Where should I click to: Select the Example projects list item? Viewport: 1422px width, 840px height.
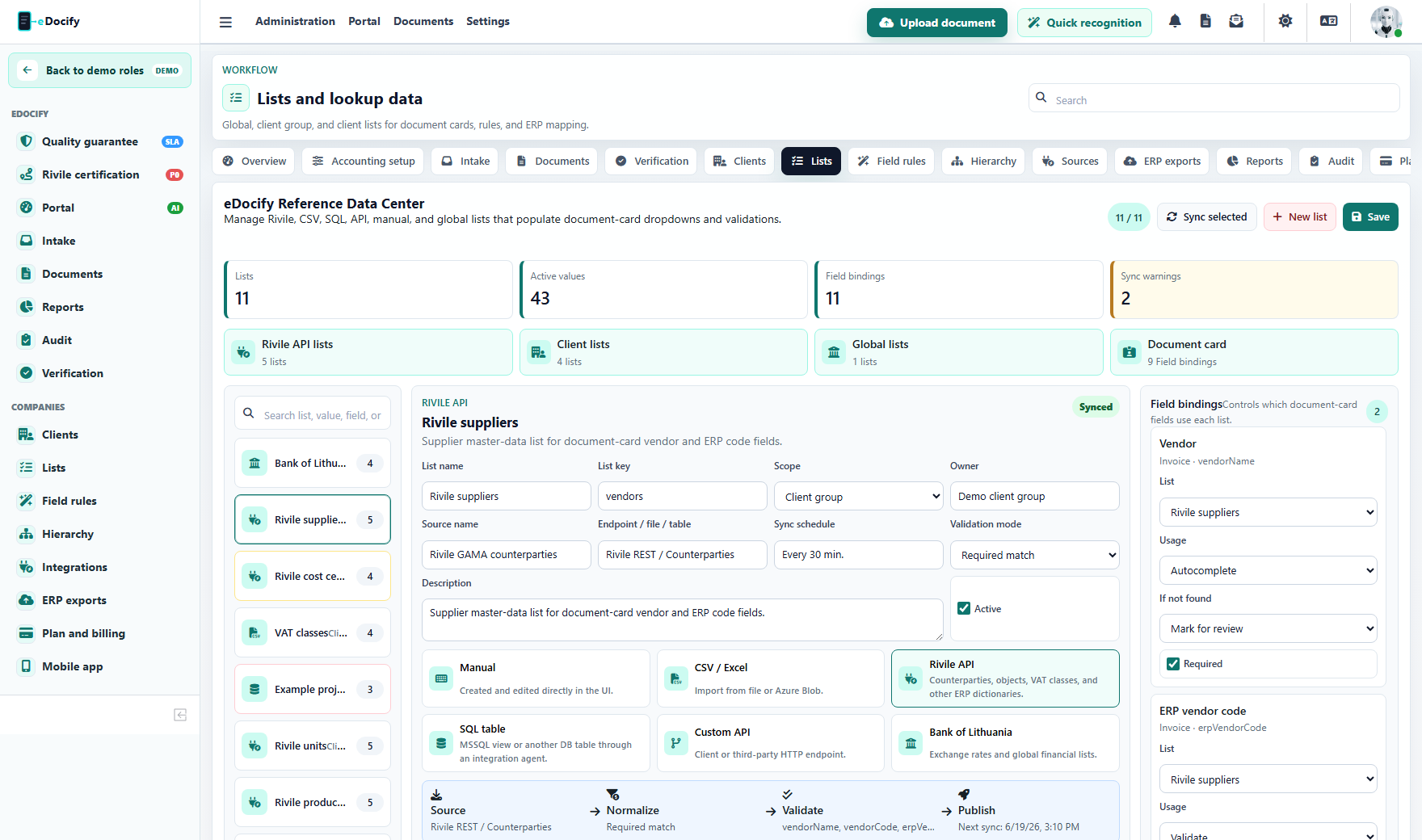(x=313, y=689)
